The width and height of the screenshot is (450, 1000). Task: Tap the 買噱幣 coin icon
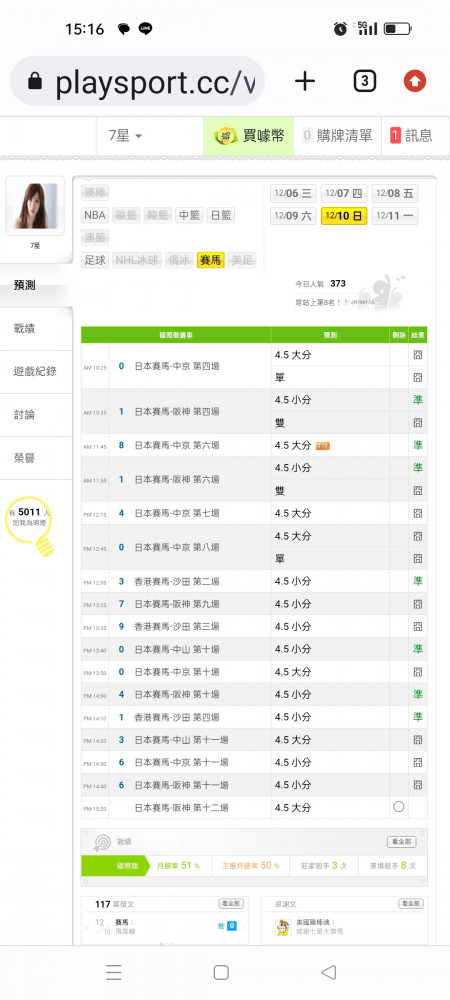point(226,135)
